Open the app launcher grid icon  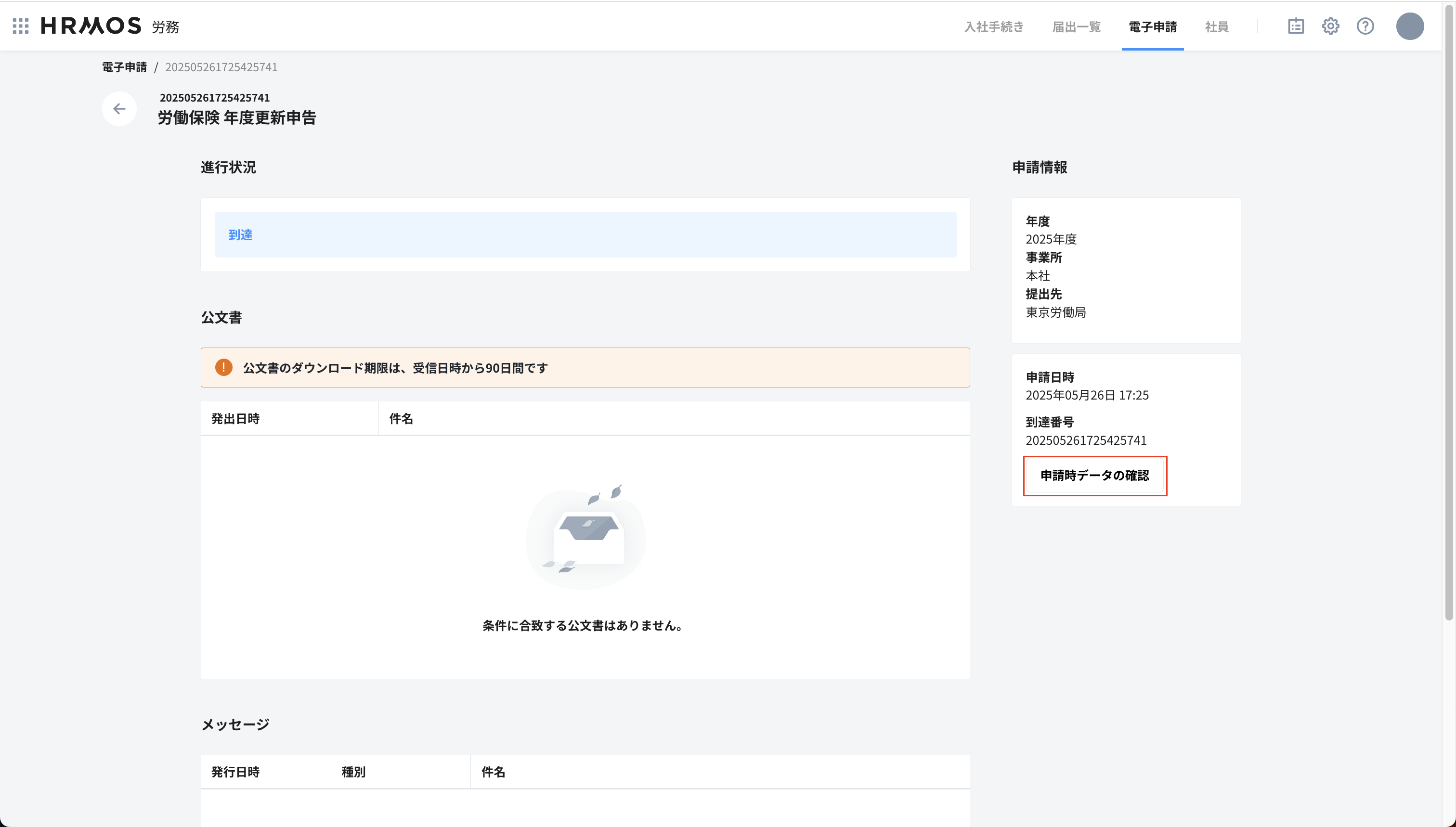click(20, 26)
